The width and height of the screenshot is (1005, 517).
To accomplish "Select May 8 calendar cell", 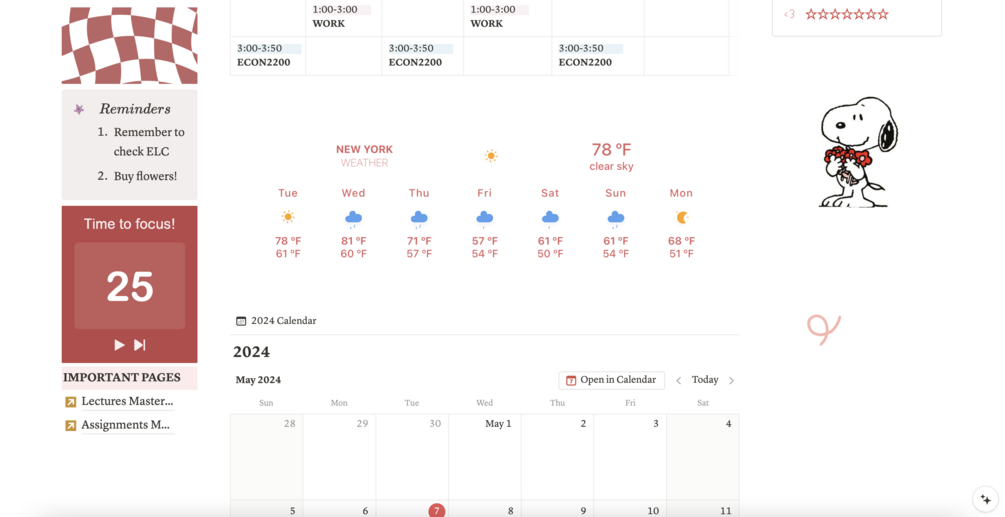I will pyautogui.click(x=485, y=509).
